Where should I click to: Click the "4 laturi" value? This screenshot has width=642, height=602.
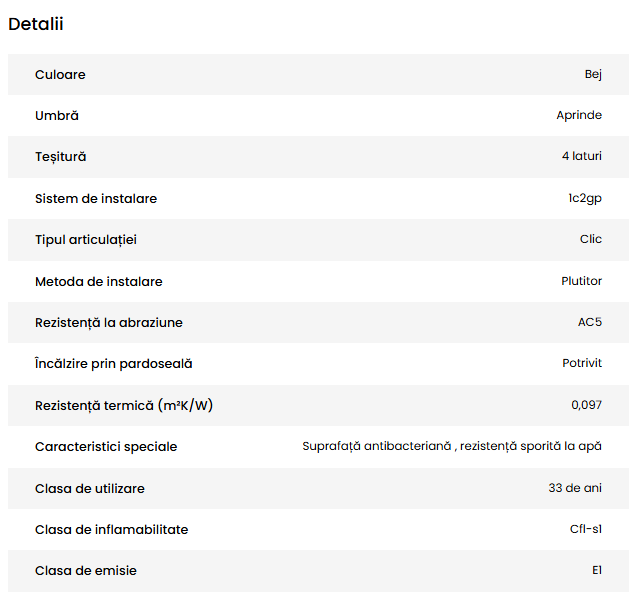[x=582, y=157]
